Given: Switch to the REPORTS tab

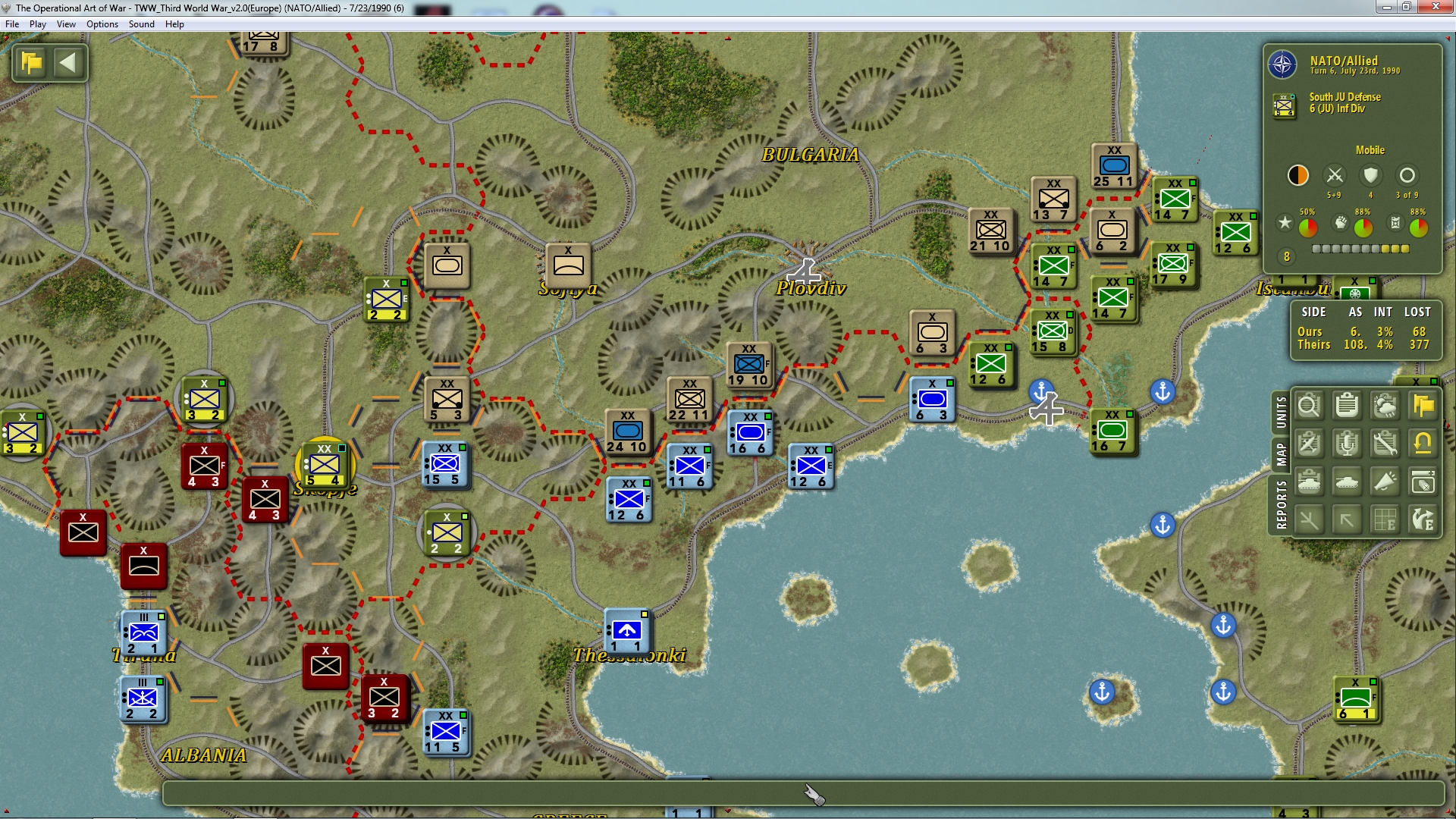Looking at the screenshot, I should point(1281,504).
